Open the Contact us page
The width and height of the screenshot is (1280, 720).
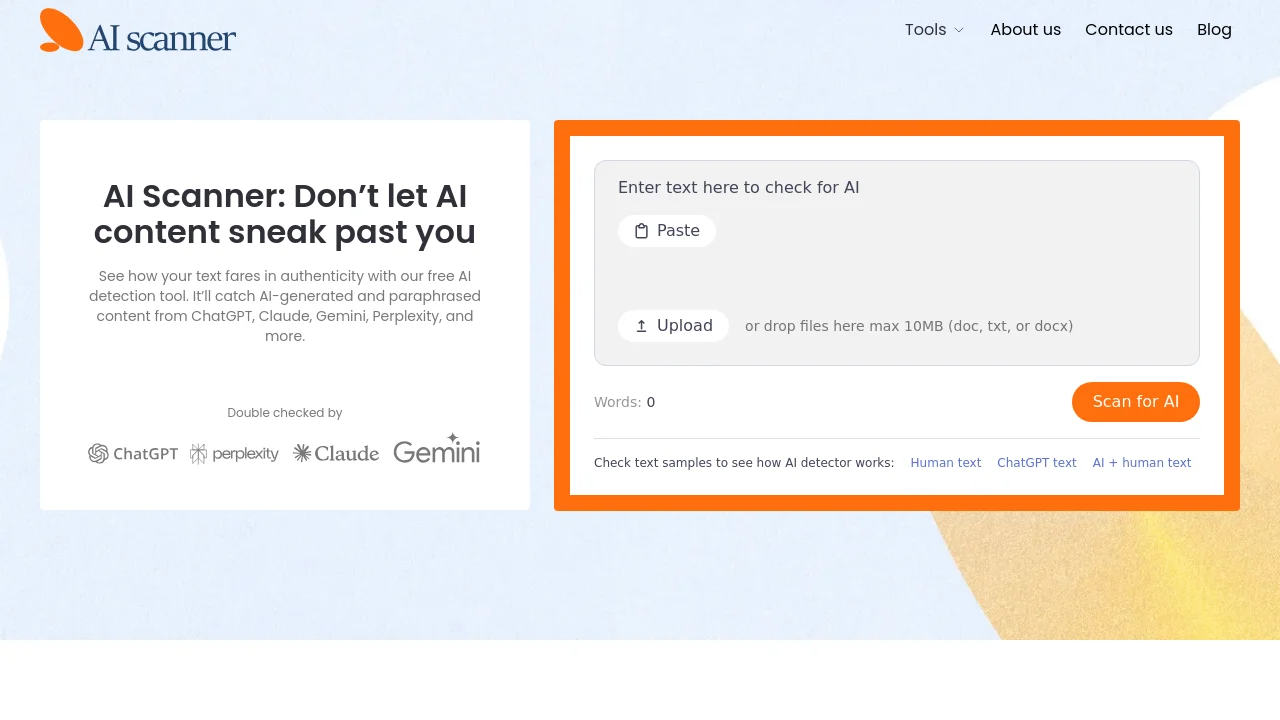tap(1129, 30)
